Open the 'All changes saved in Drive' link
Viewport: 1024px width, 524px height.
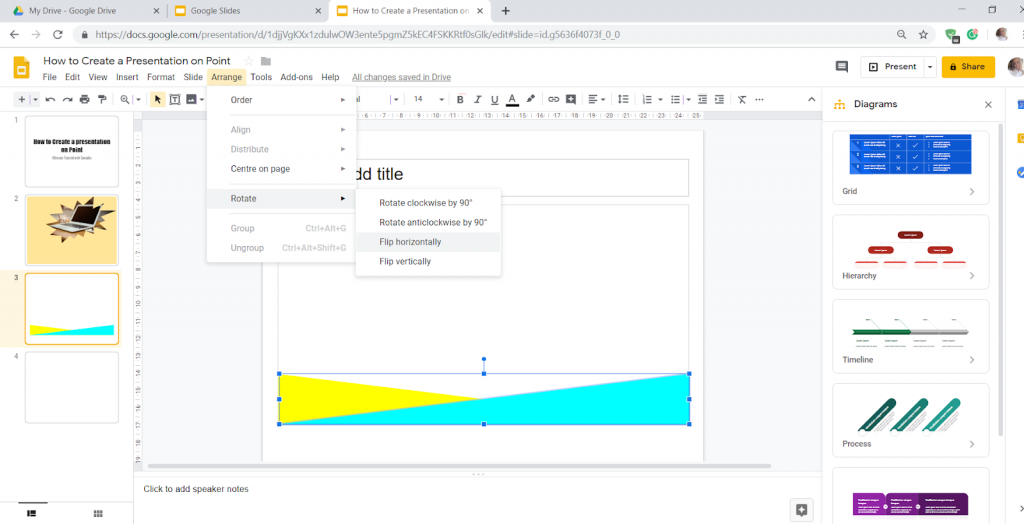click(401, 77)
